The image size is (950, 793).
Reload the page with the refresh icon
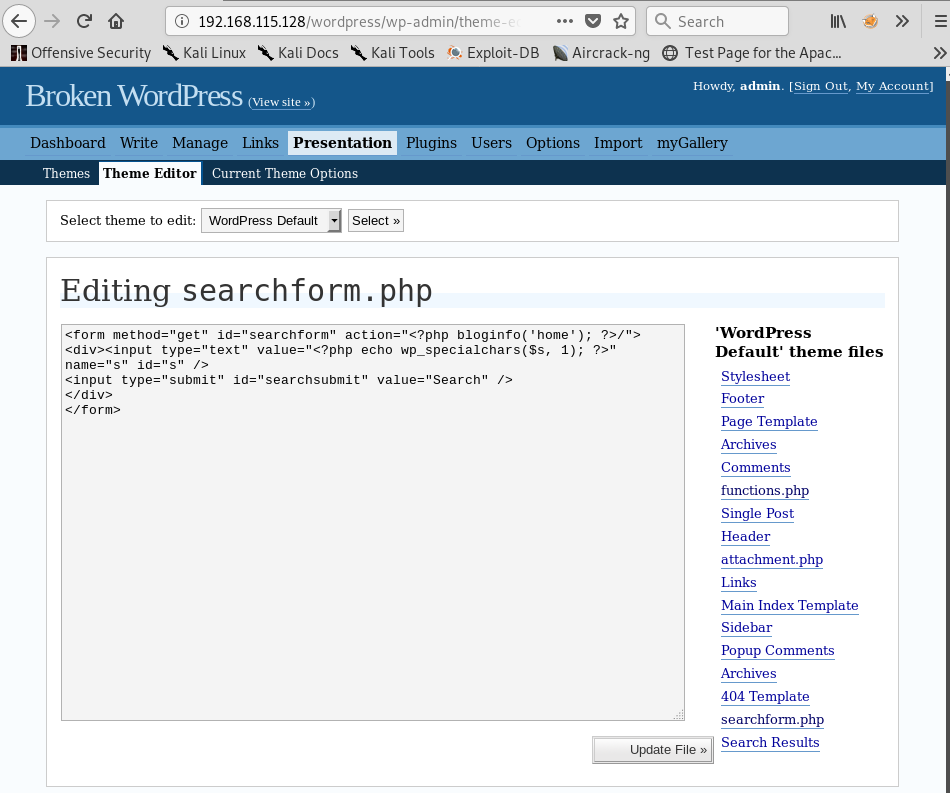tap(84, 21)
